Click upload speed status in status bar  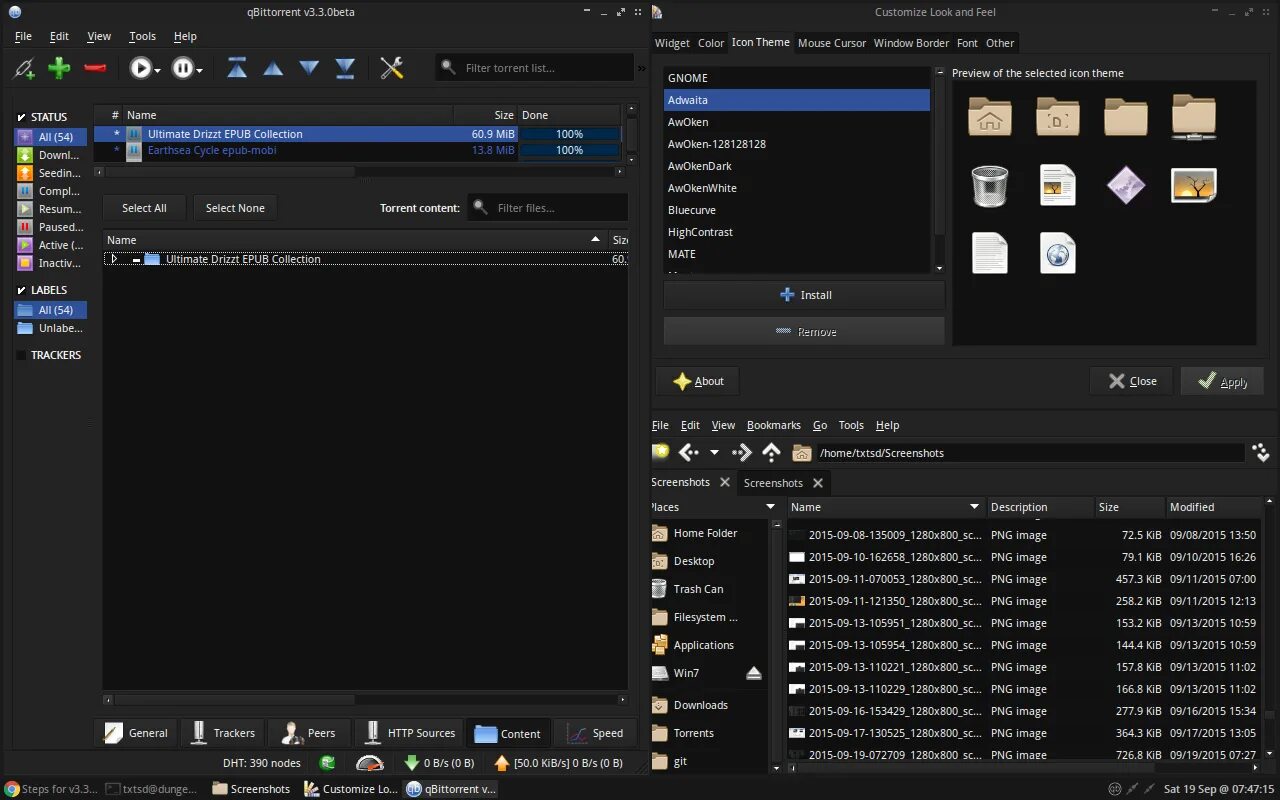click(558, 763)
